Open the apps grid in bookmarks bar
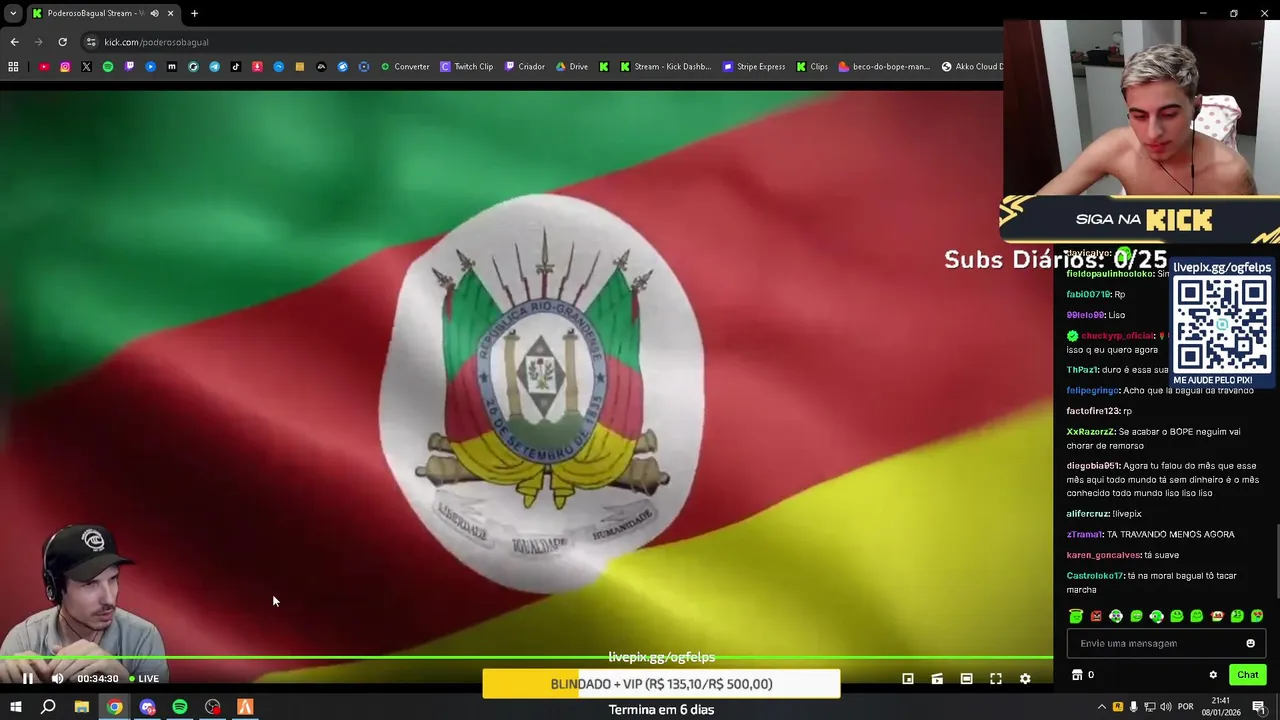This screenshot has height=720, width=1280. 13,67
